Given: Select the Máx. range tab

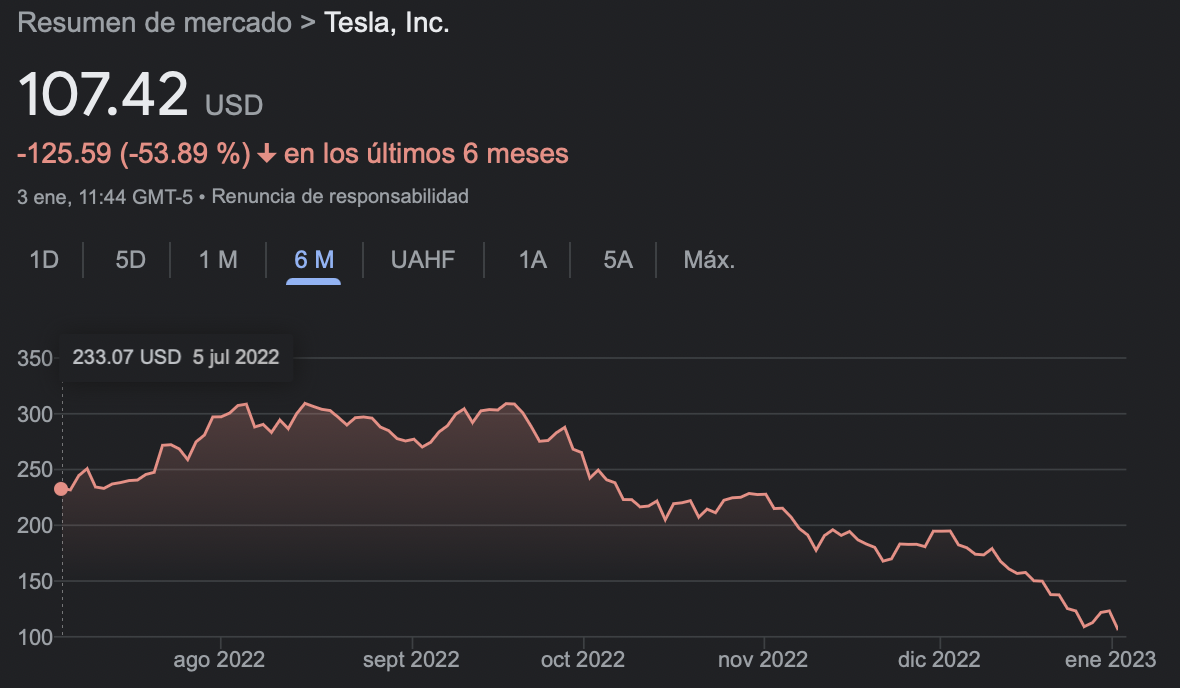Looking at the screenshot, I should [x=709, y=260].
